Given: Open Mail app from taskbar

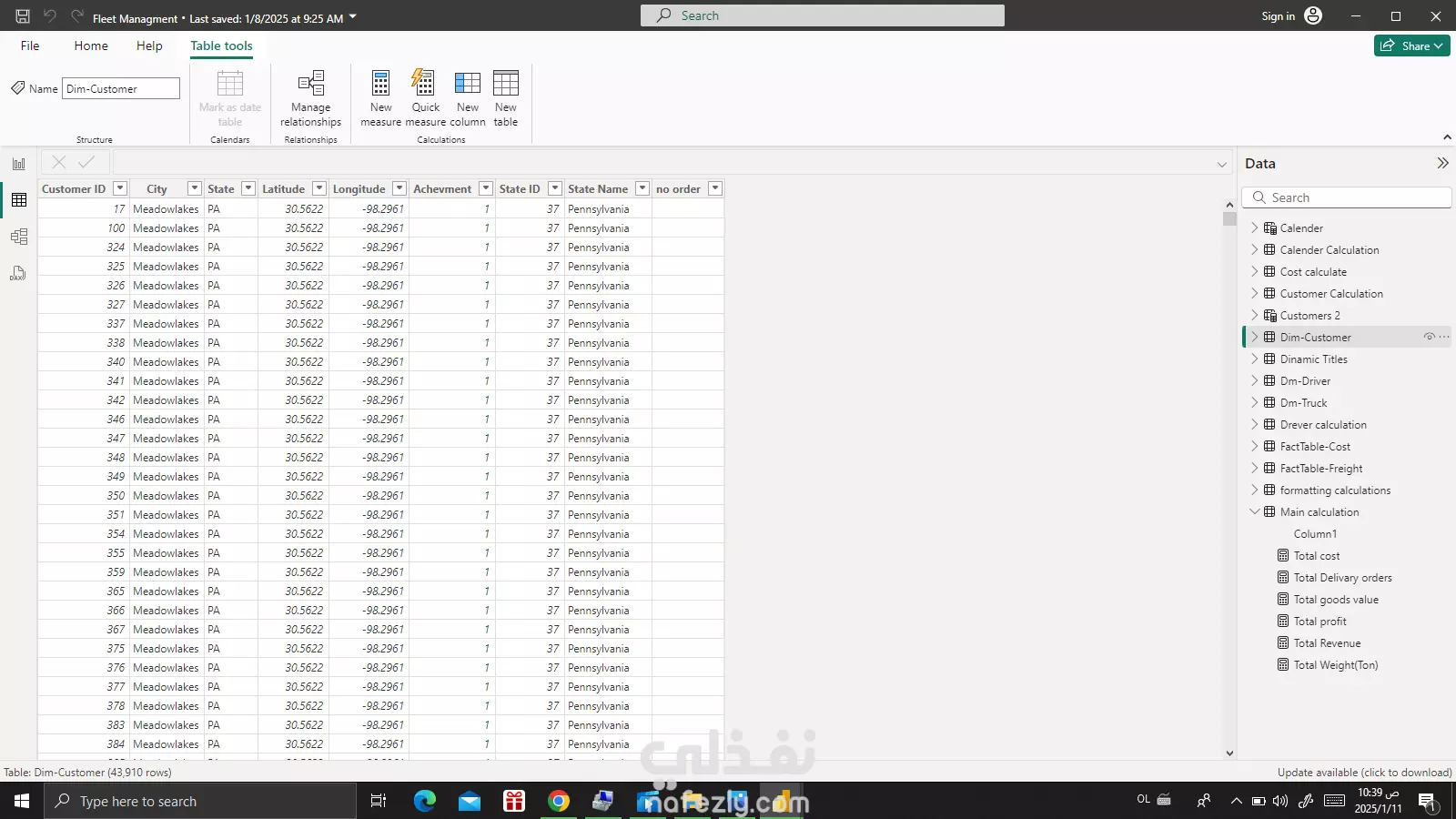Looking at the screenshot, I should 470,801.
